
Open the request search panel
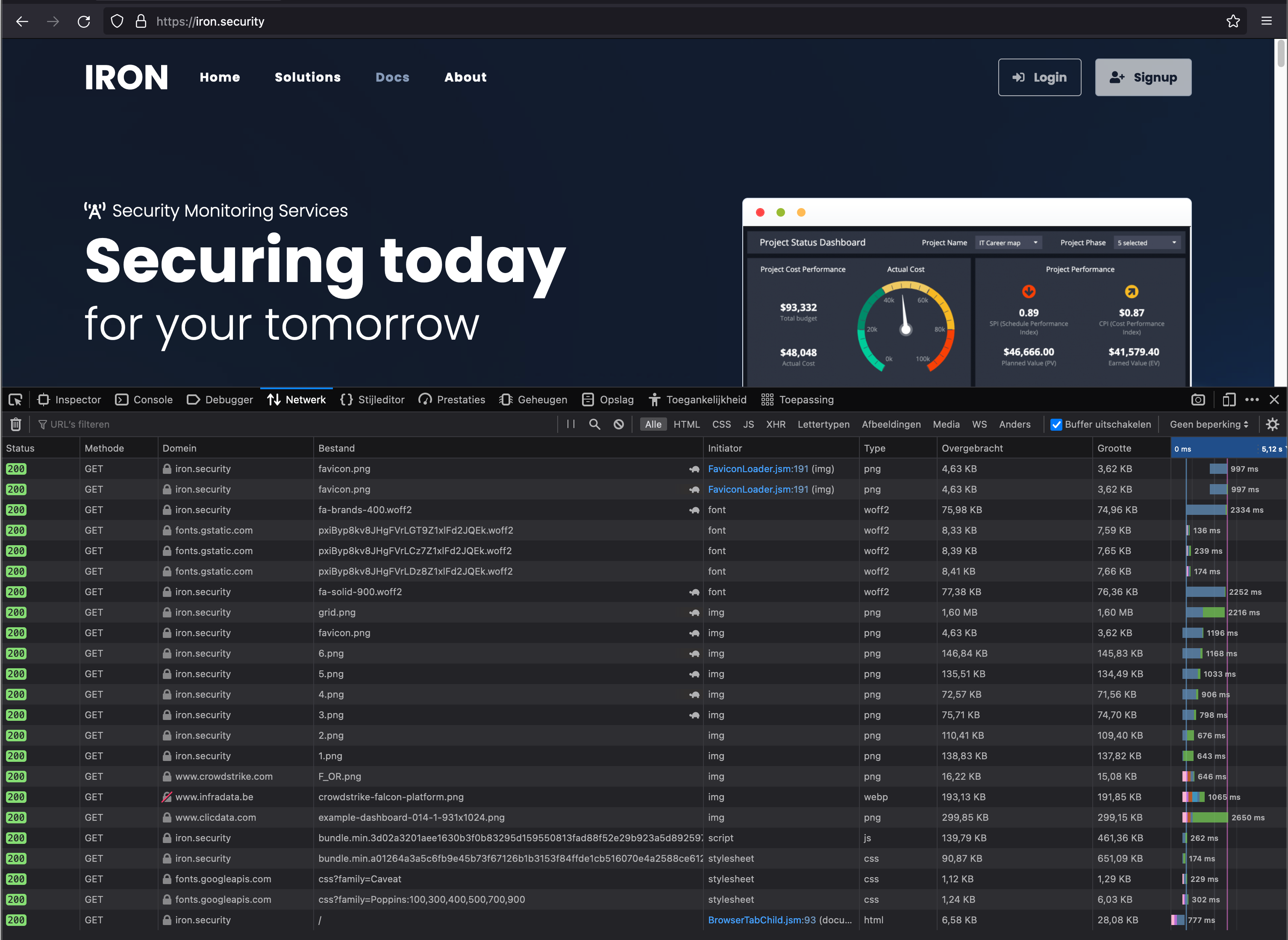pos(594,424)
